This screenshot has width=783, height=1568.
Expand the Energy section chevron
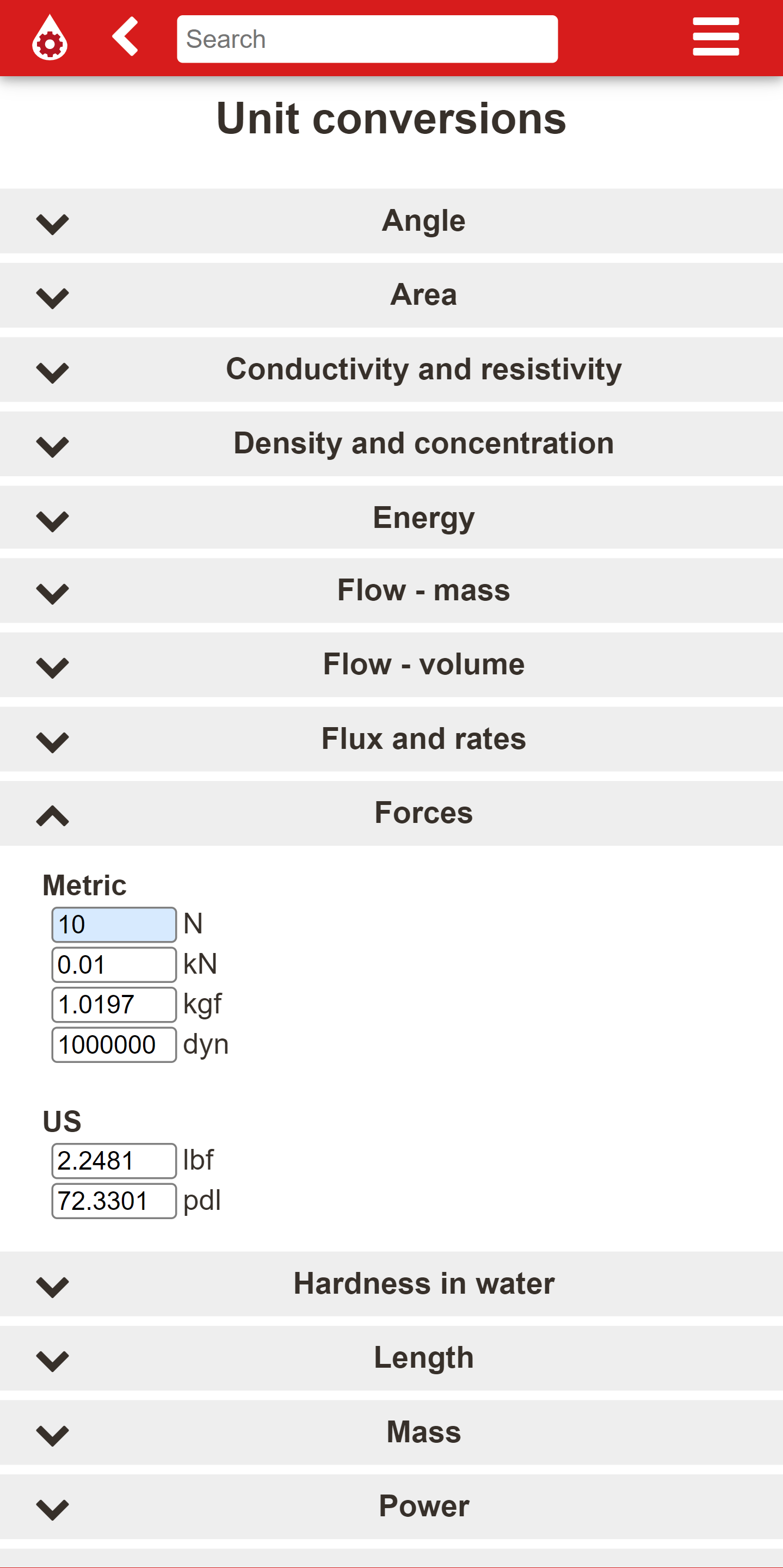[52, 521]
